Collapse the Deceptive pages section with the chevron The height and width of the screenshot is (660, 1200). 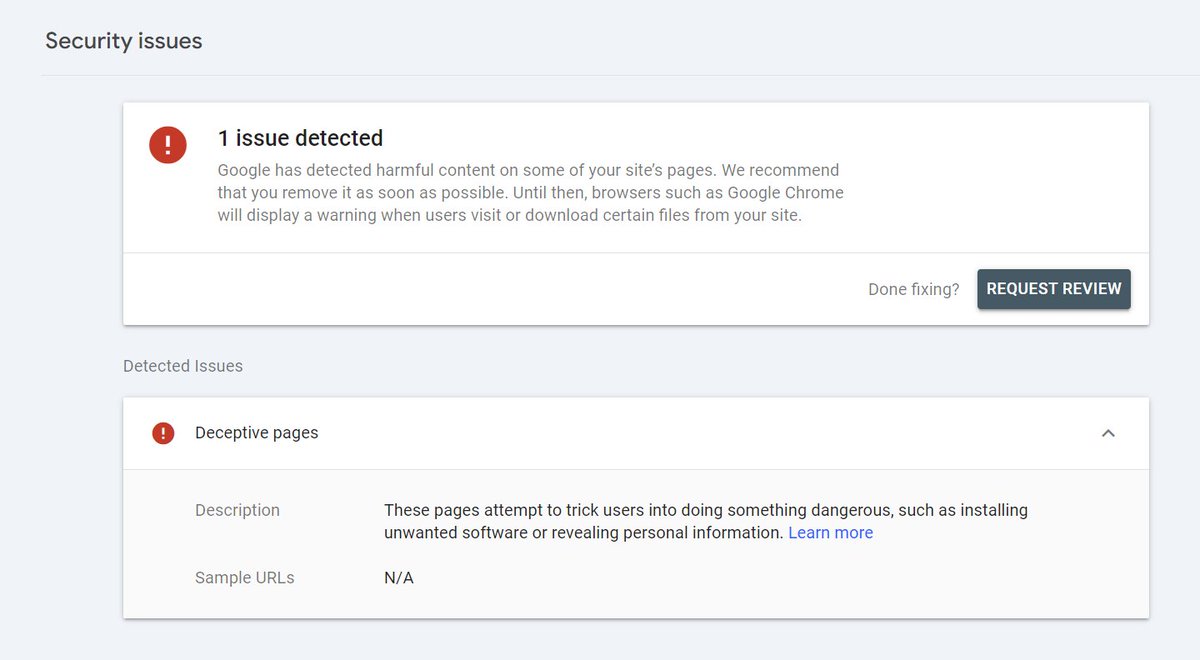point(1108,433)
